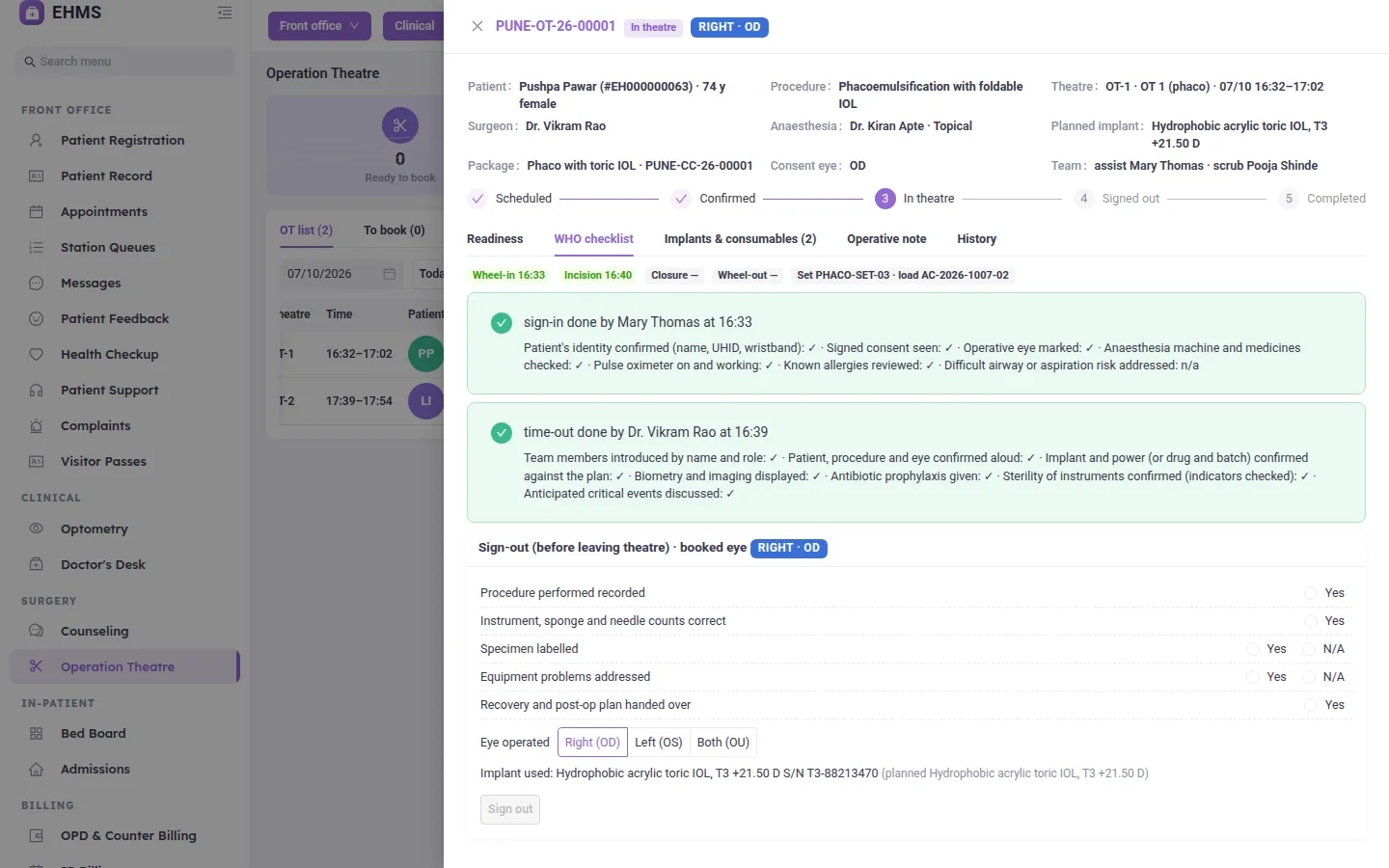The width and height of the screenshot is (1389, 868).
Task: Open Patient Record in sidebar
Action: tap(106, 176)
